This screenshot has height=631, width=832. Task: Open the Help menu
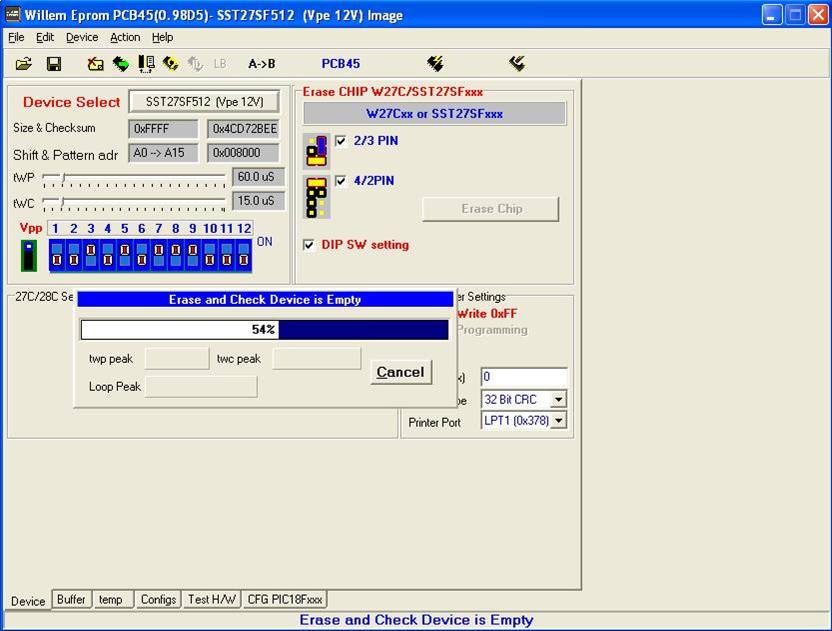pyautogui.click(x=162, y=37)
